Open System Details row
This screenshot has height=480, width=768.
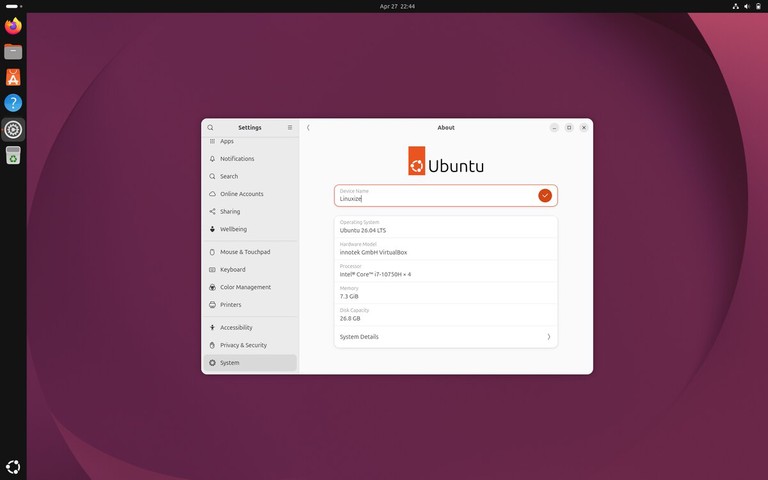click(446, 336)
